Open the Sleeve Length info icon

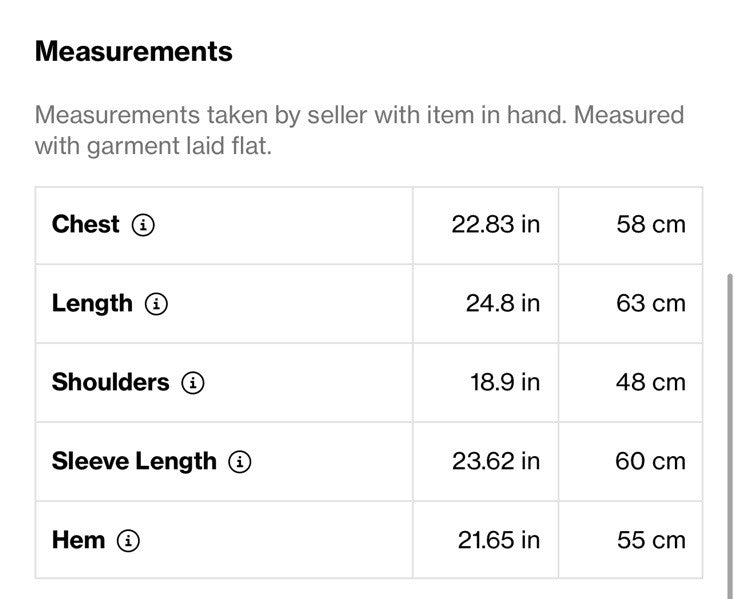240,462
